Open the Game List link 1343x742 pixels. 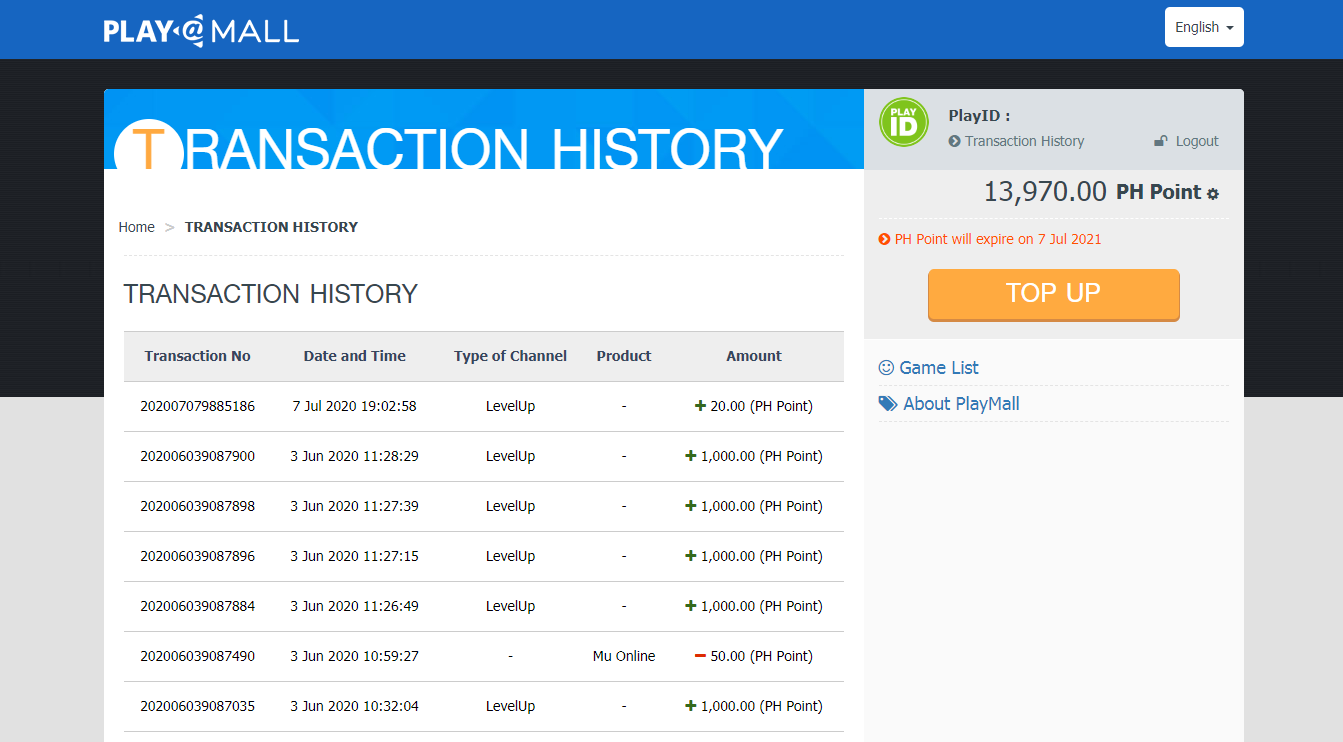pos(939,368)
